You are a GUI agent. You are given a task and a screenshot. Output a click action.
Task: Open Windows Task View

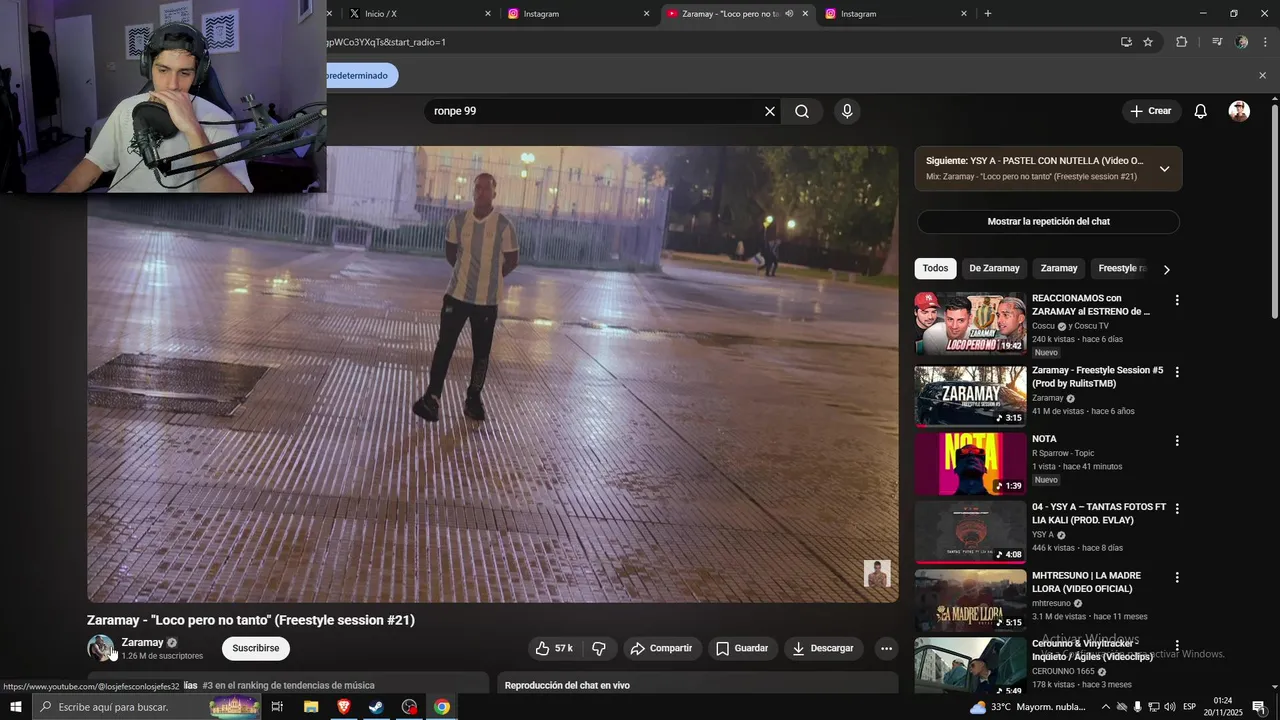click(x=277, y=707)
